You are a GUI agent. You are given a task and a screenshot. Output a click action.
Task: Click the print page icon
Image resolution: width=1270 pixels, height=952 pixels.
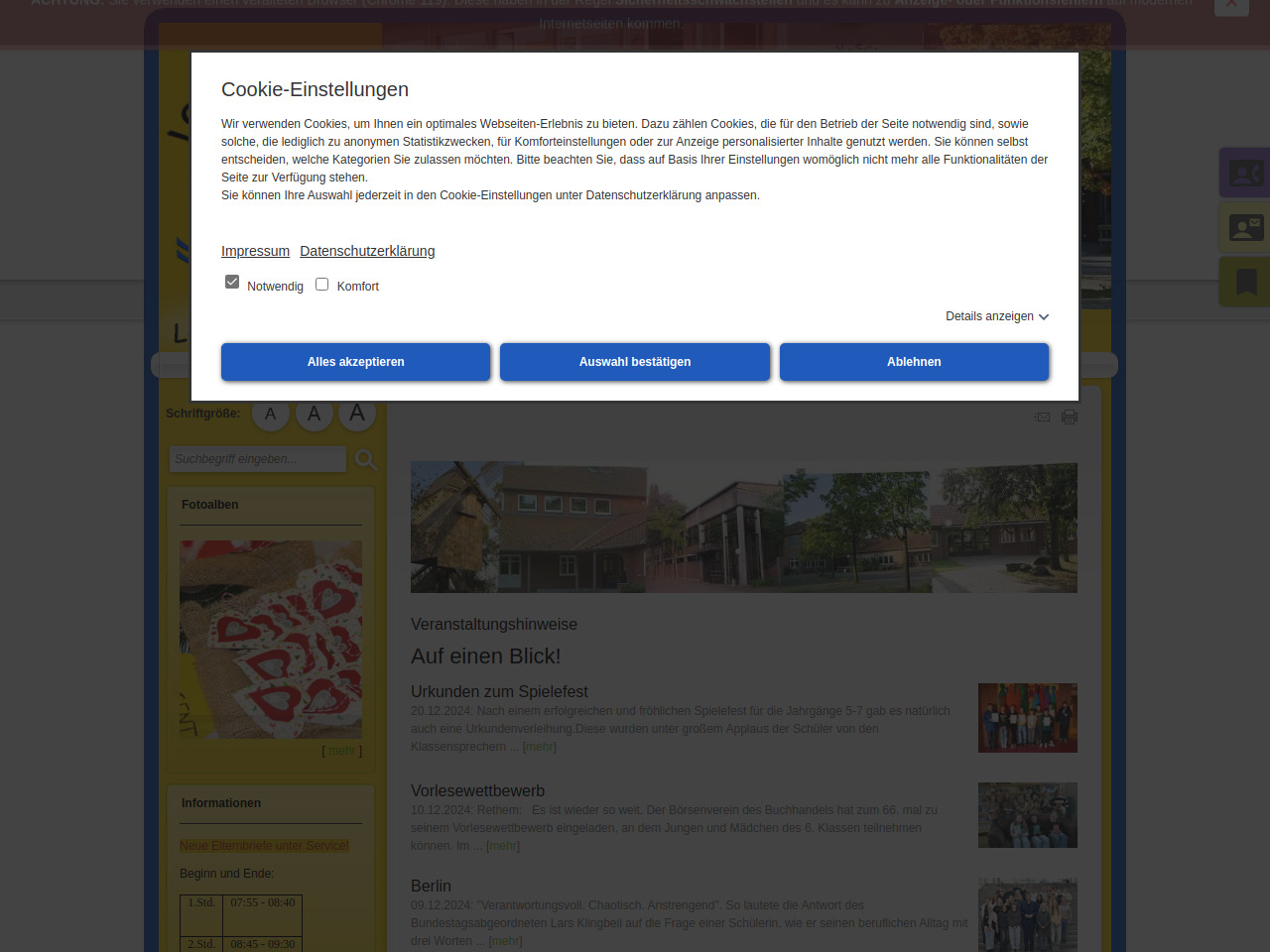pos(1070,416)
